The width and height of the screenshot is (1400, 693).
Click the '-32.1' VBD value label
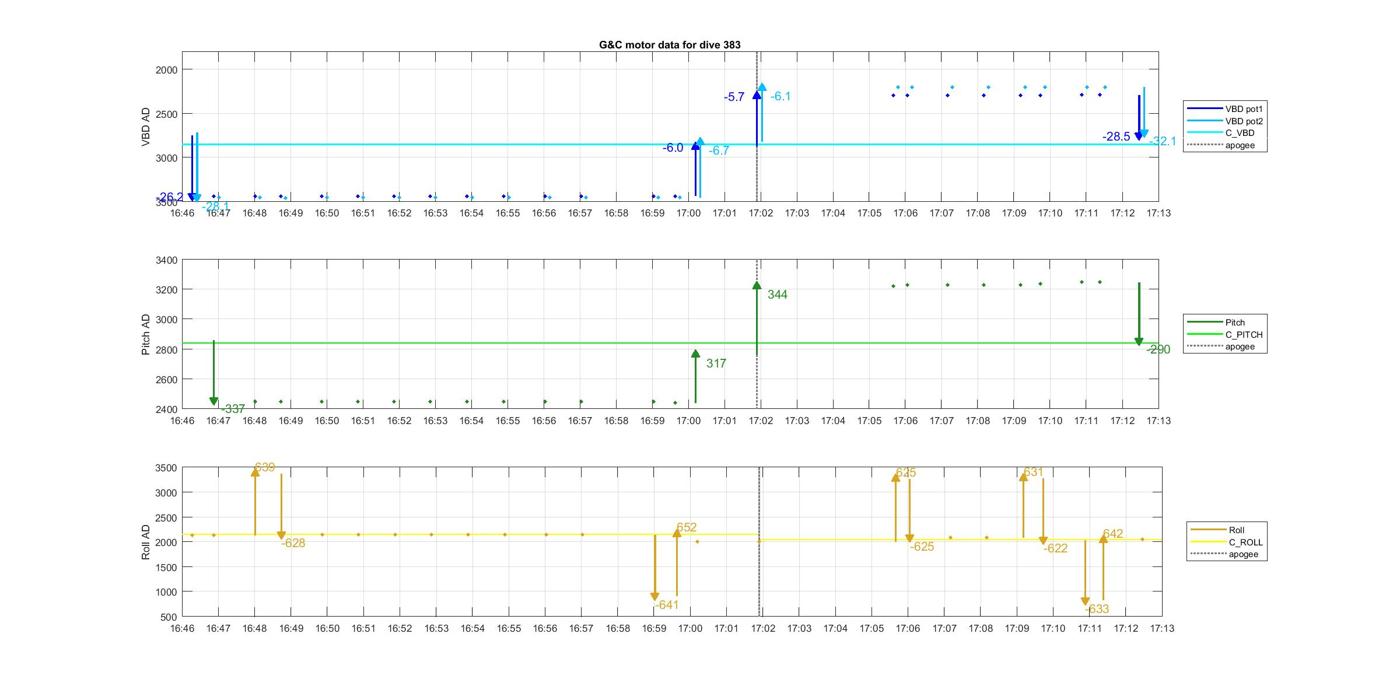click(1163, 142)
